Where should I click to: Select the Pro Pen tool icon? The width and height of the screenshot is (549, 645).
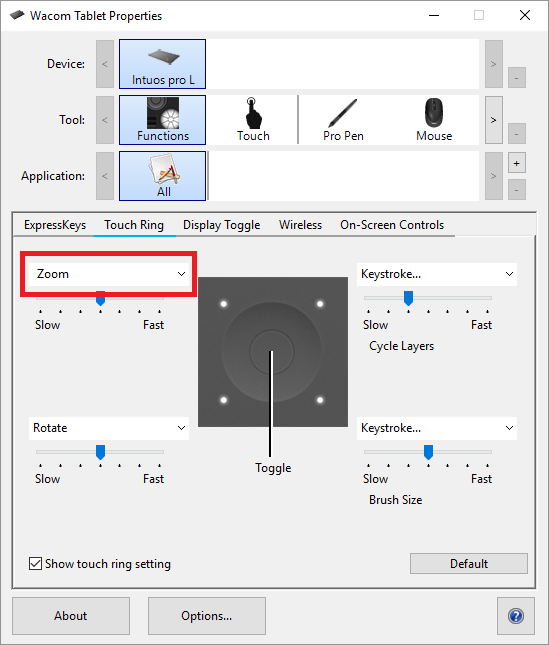[x=343, y=120]
